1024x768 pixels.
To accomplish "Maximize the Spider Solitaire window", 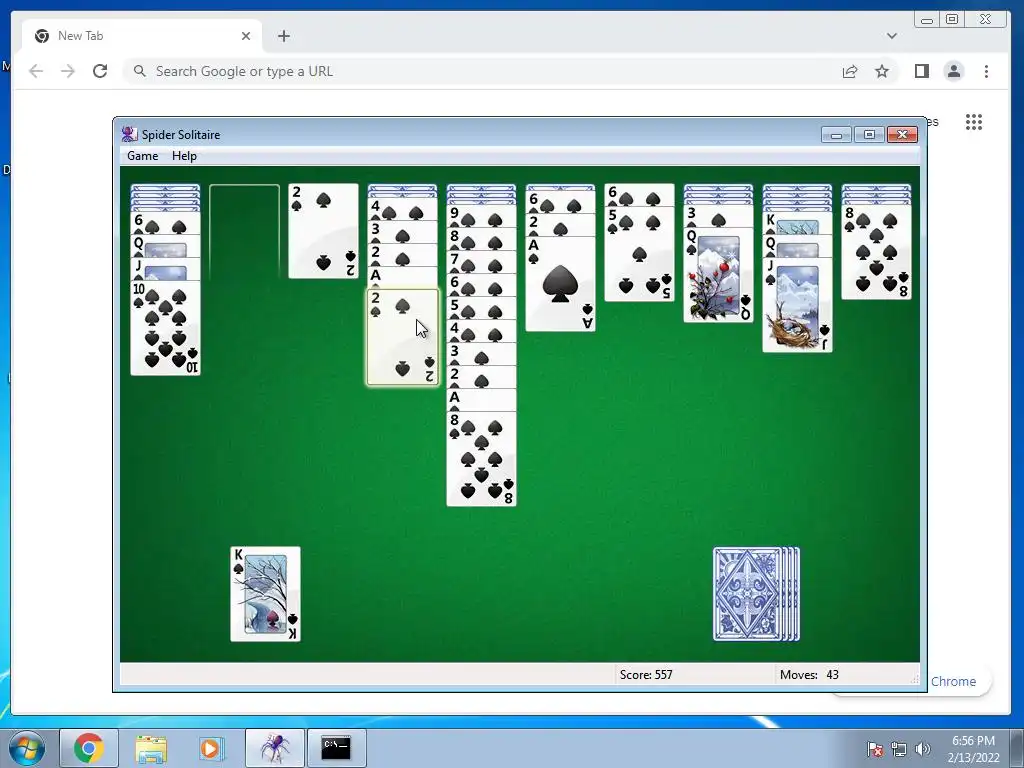I will point(869,135).
